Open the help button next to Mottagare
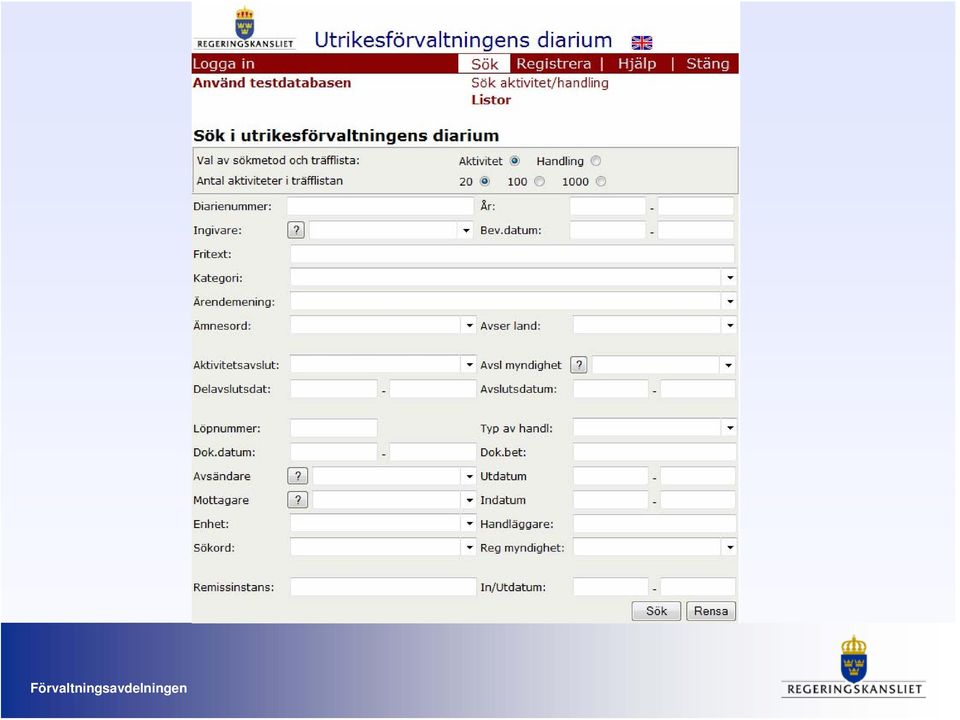This screenshot has height=720, width=960. coord(298,500)
